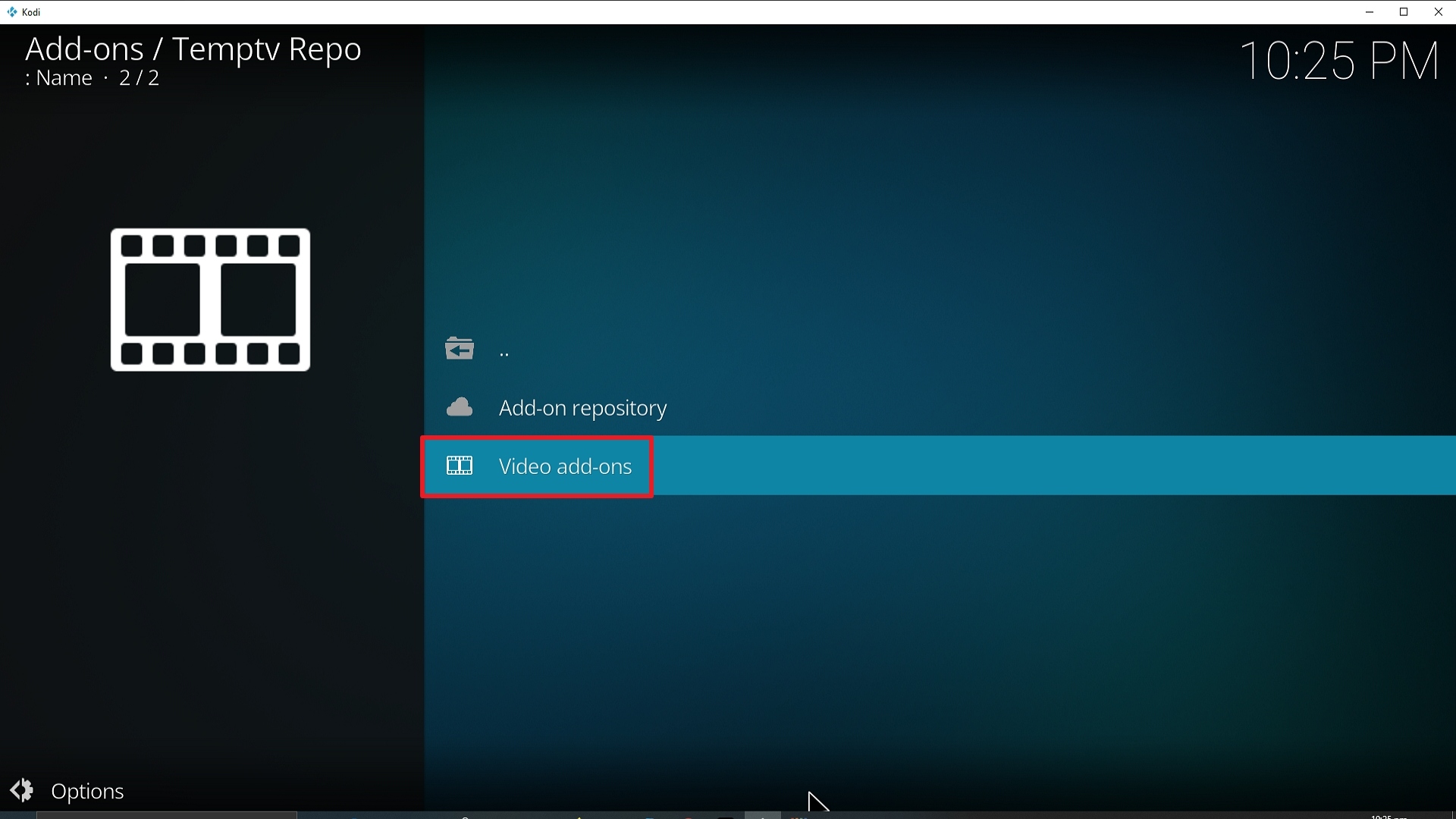Screen dimensions: 1456x819
Task: Click the Kodi logo in title bar
Action: pos(12,11)
